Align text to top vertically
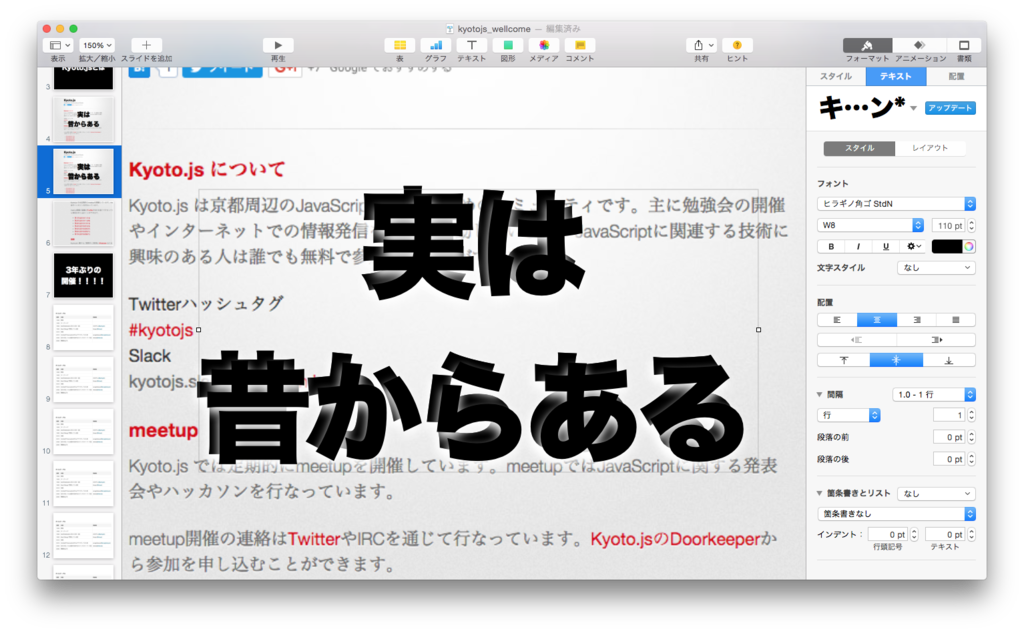 (x=844, y=360)
